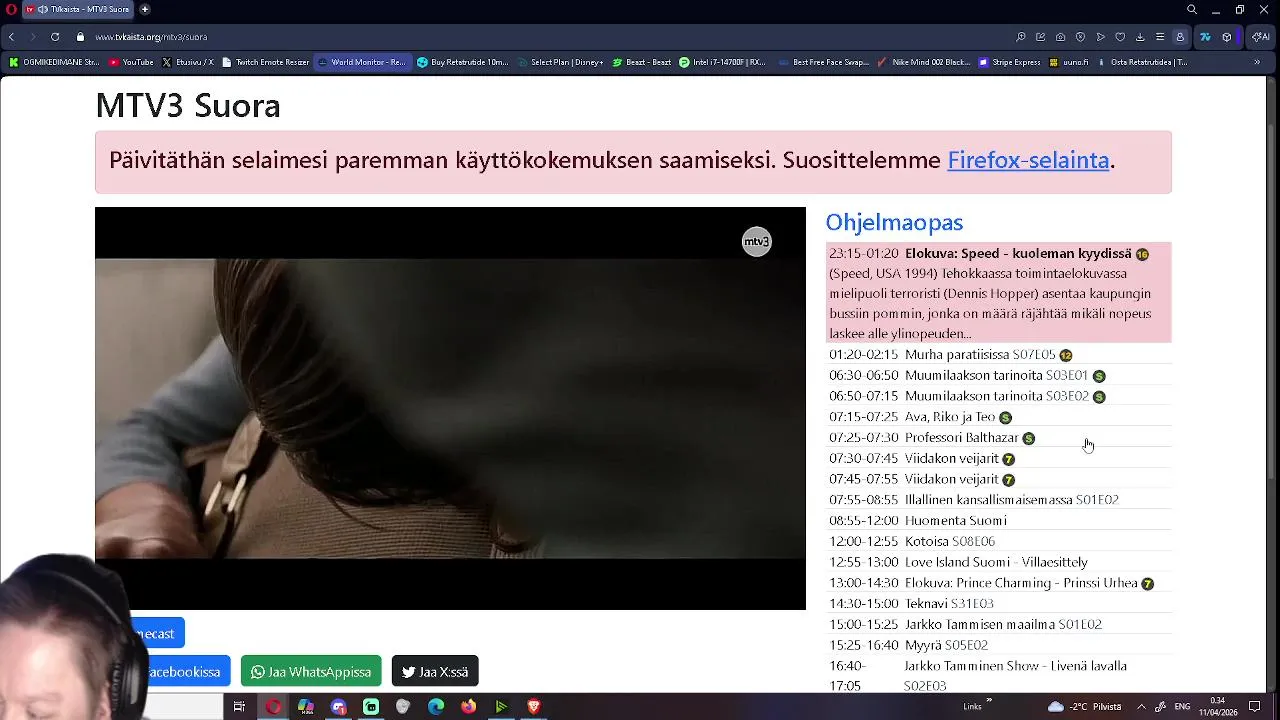The width and height of the screenshot is (1280, 720).
Task: Open Stripe Express bookmark
Action: tap(1009, 62)
